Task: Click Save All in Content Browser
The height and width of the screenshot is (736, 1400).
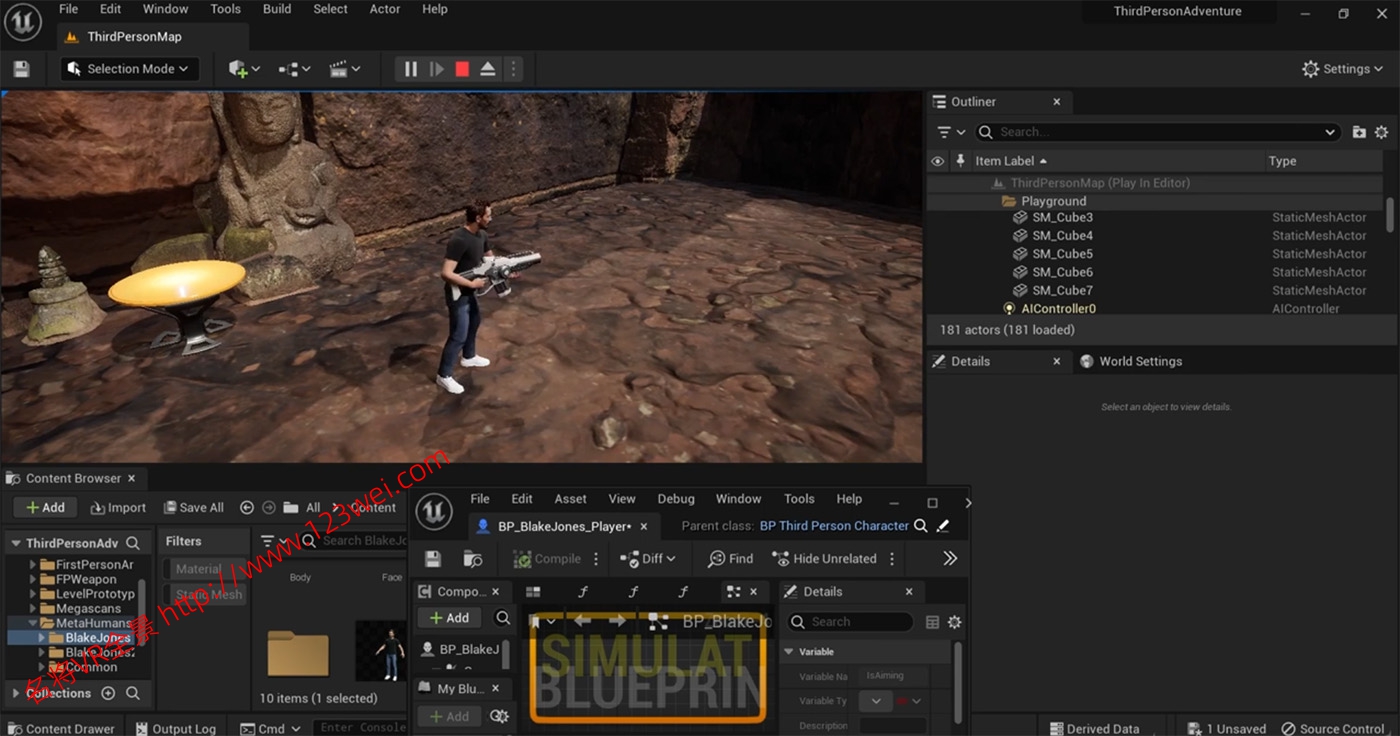Action: click(x=193, y=507)
